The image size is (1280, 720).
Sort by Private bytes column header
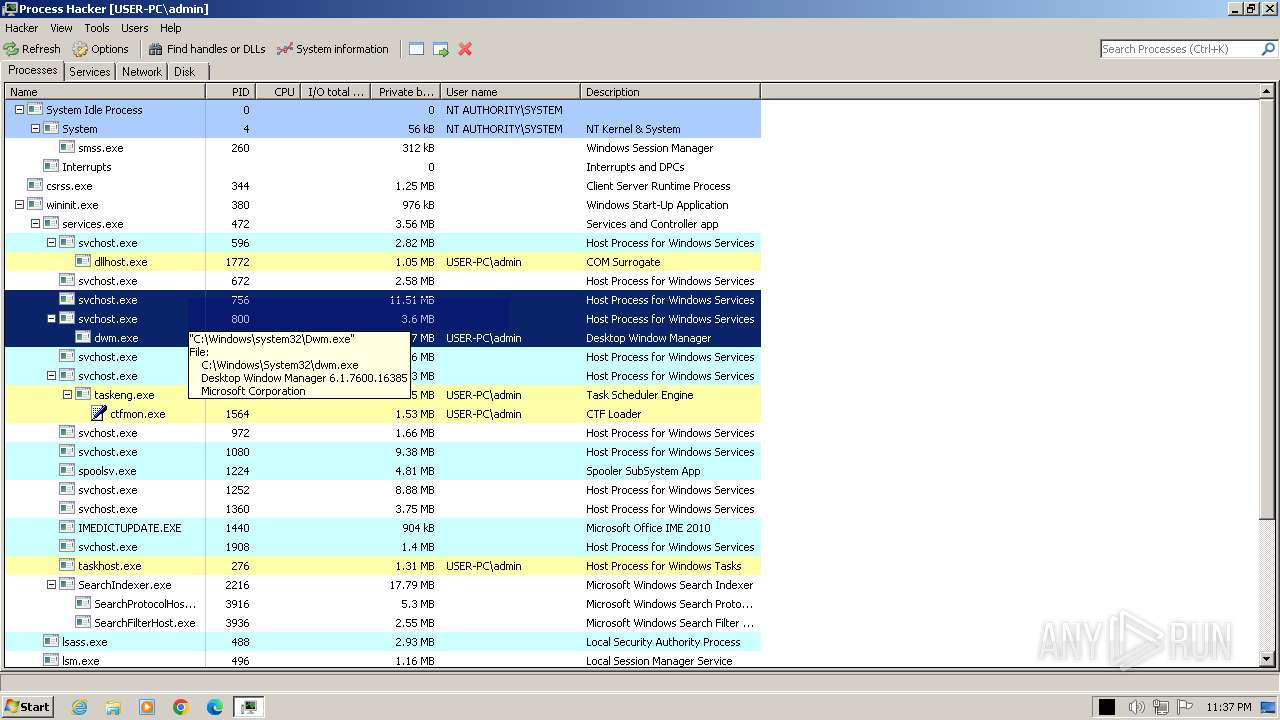404,92
